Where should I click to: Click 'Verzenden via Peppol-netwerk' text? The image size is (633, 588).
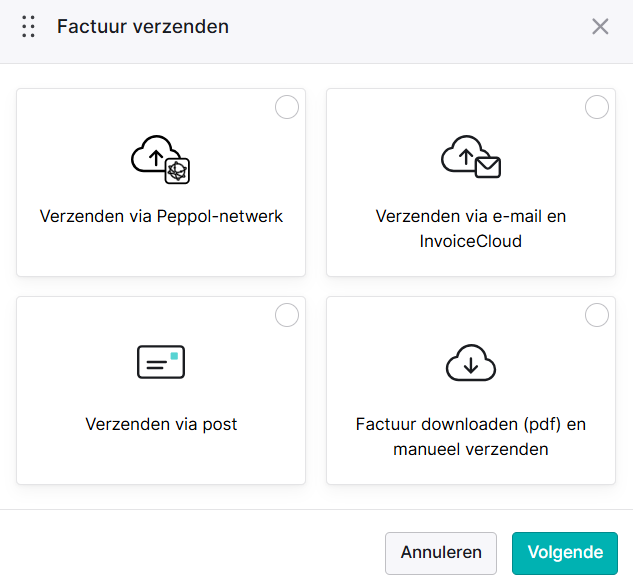coord(161,216)
